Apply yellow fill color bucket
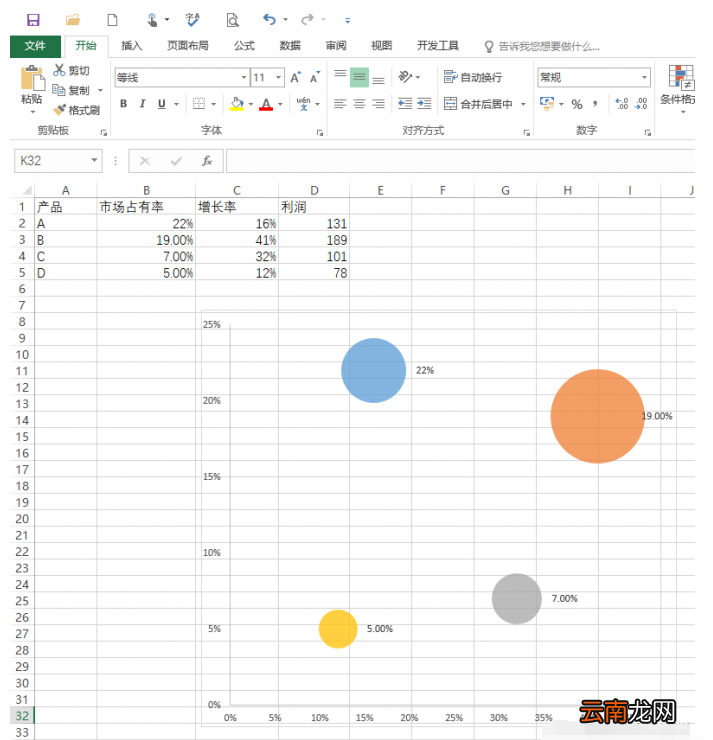Image resolution: width=713 pixels, height=740 pixels. (237, 104)
